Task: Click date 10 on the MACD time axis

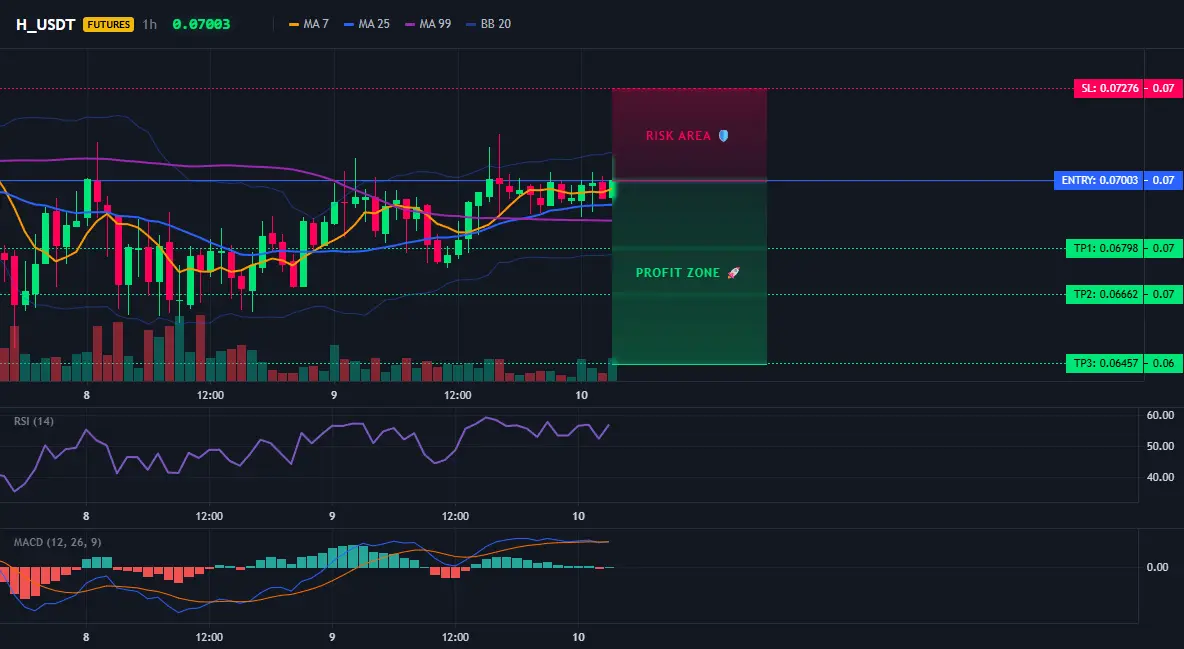Action: (578, 637)
